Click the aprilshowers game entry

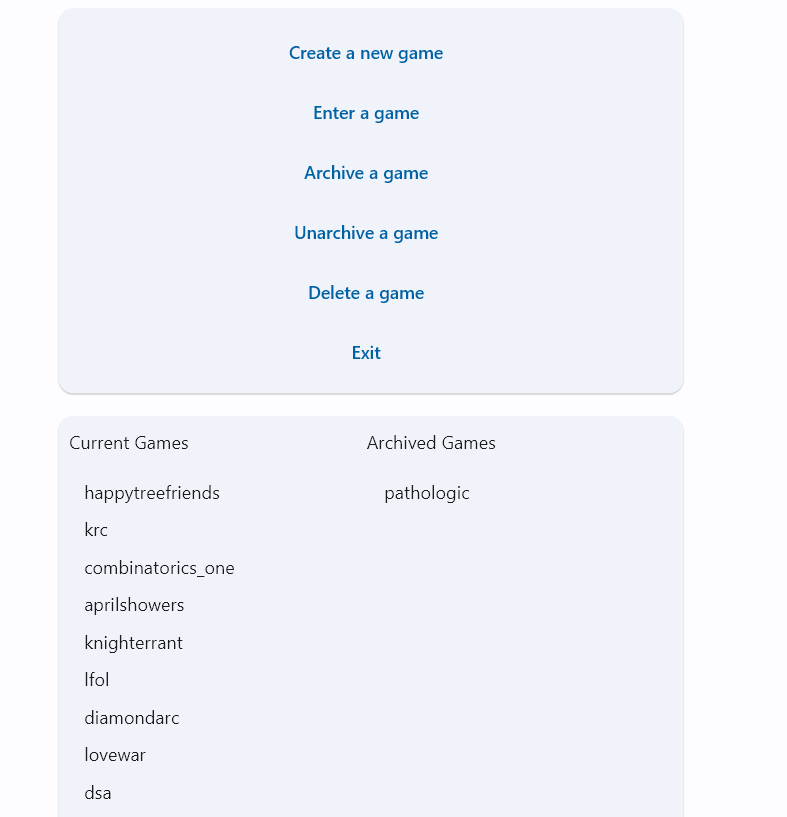click(x=134, y=605)
